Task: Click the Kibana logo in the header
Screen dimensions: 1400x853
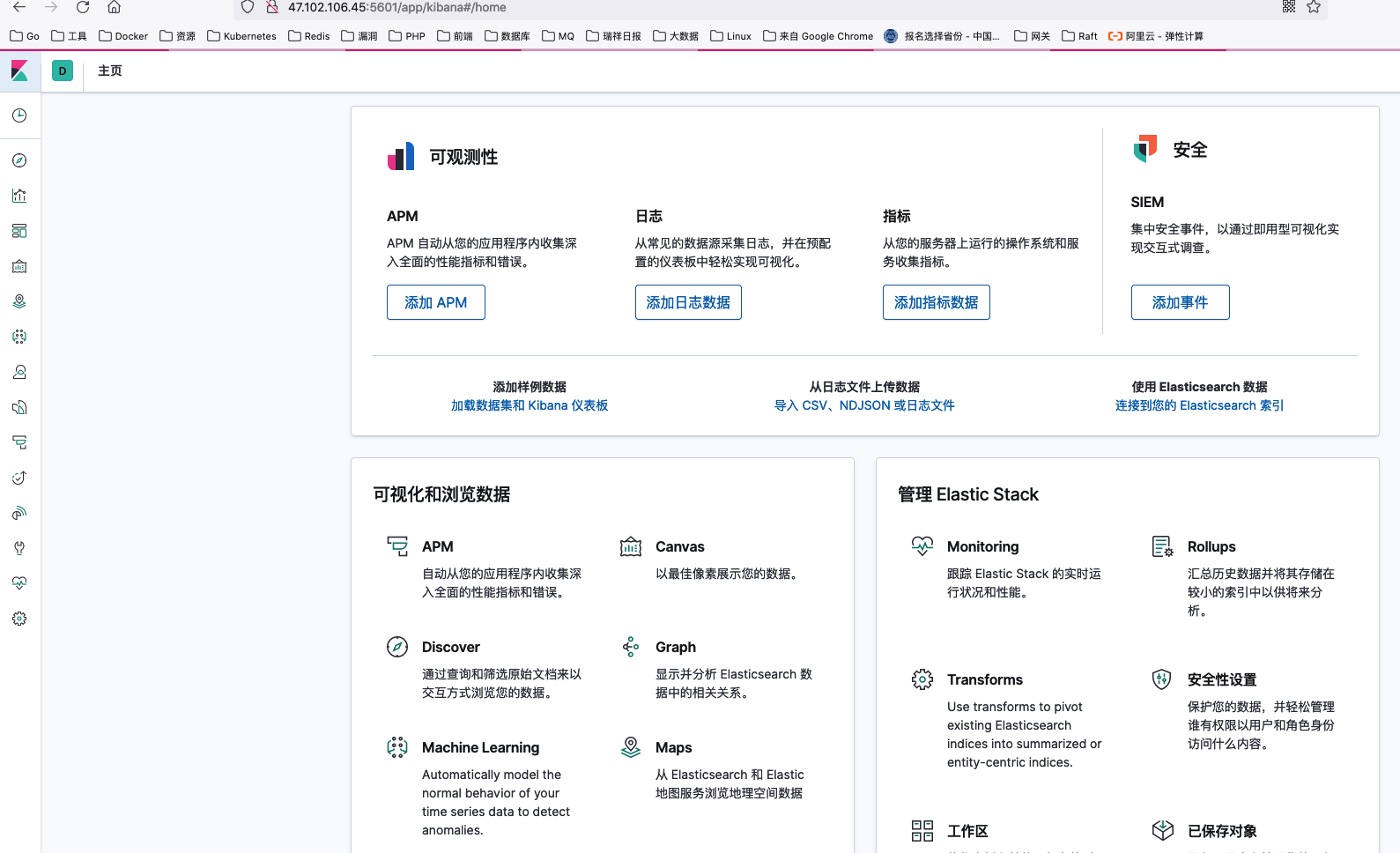Action: pyautogui.click(x=19, y=70)
